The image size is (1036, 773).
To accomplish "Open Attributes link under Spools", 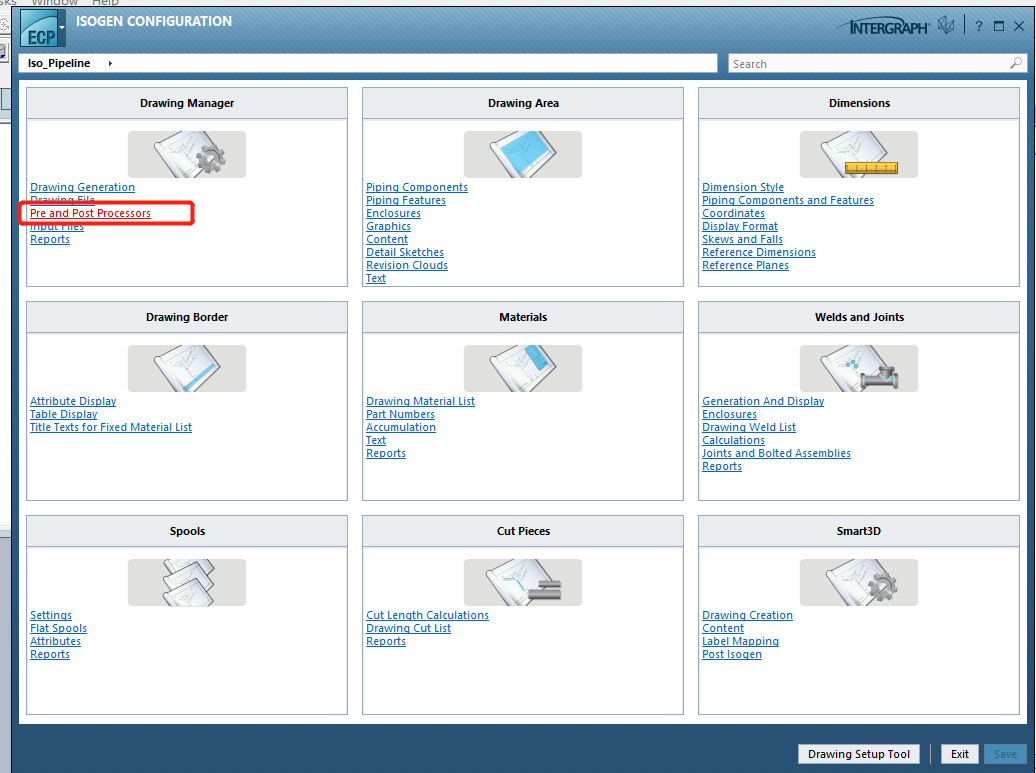I will (56, 642).
